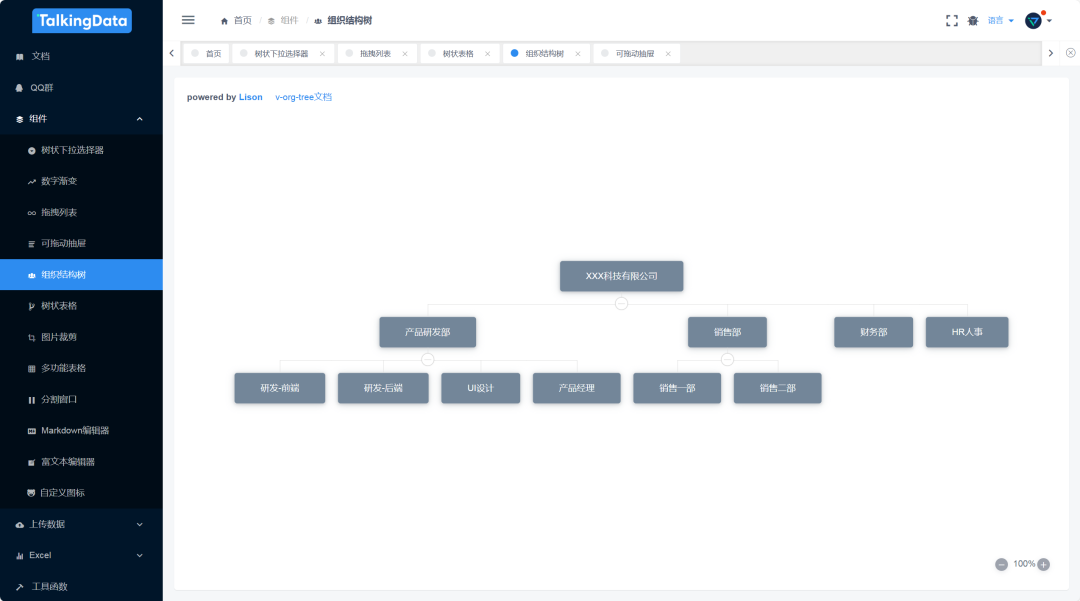Select the 财务部 node

click(873, 332)
